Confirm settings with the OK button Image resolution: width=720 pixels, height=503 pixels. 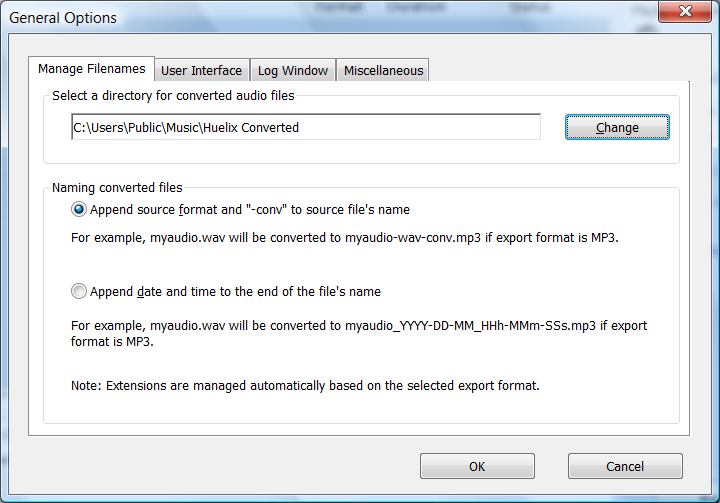(x=477, y=466)
